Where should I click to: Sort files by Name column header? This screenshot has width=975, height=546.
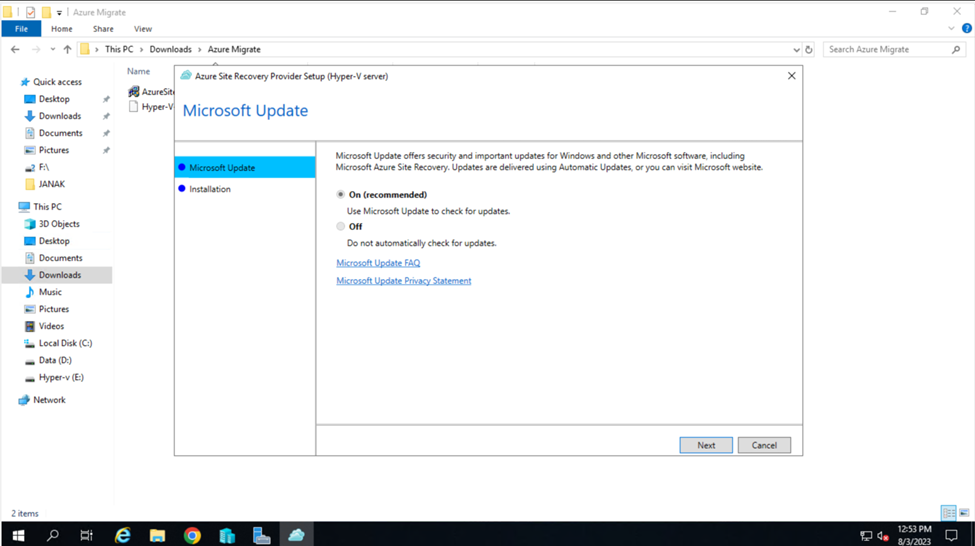pyautogui.click(x=139, y=72)
